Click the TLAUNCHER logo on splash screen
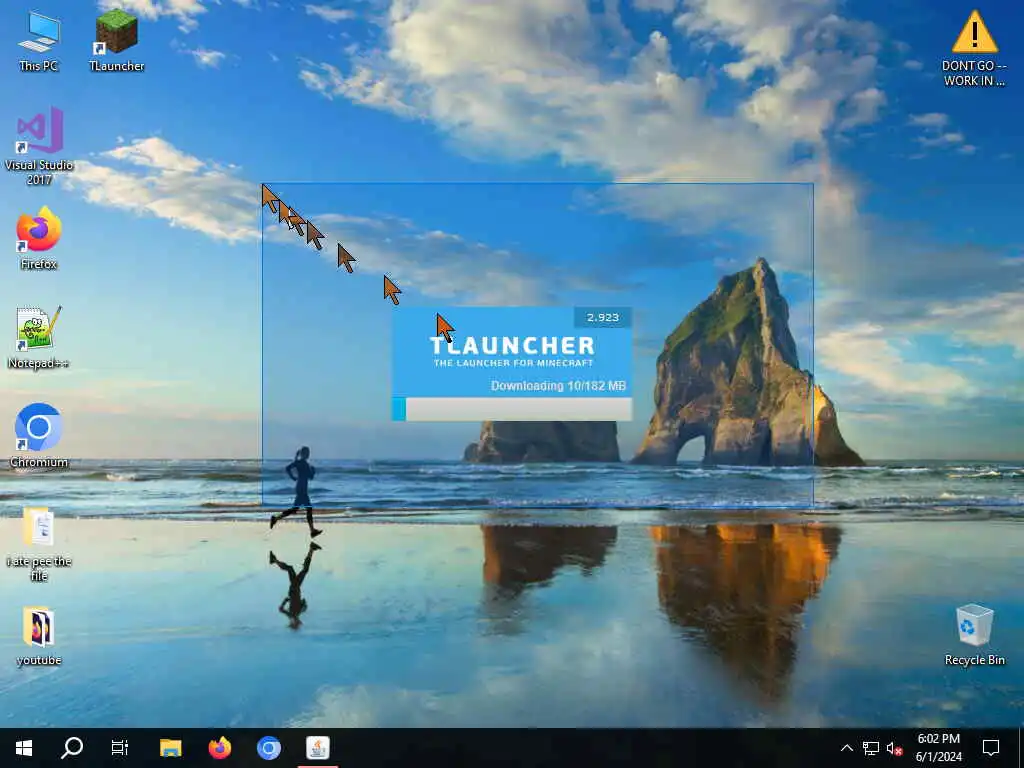Image resolution: width=1024 pixels, height=768 pixels. 513,345
